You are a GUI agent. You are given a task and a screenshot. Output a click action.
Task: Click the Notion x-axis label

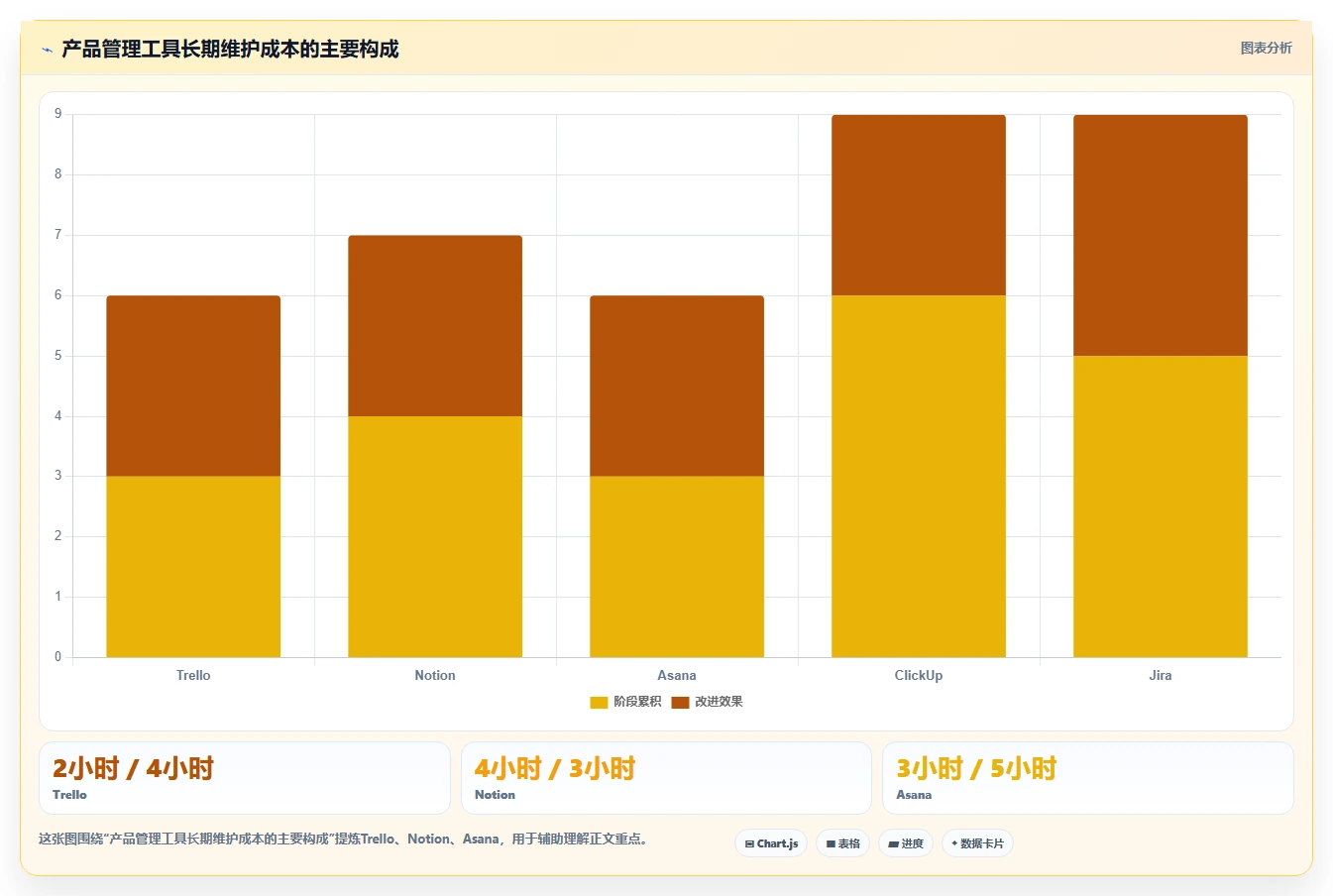click(435, 675)
